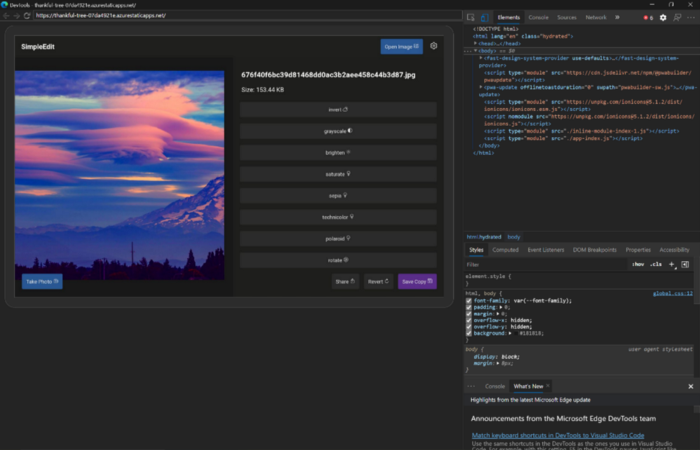Uncheck the font-family CSS property
Screen dimensions: 700x450
470,301
